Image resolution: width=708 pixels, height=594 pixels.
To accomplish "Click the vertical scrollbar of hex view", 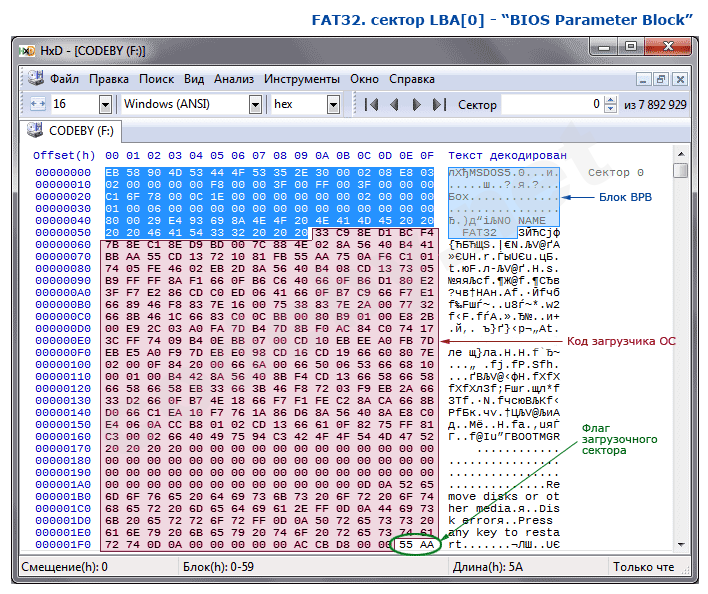I will (681, 350).
